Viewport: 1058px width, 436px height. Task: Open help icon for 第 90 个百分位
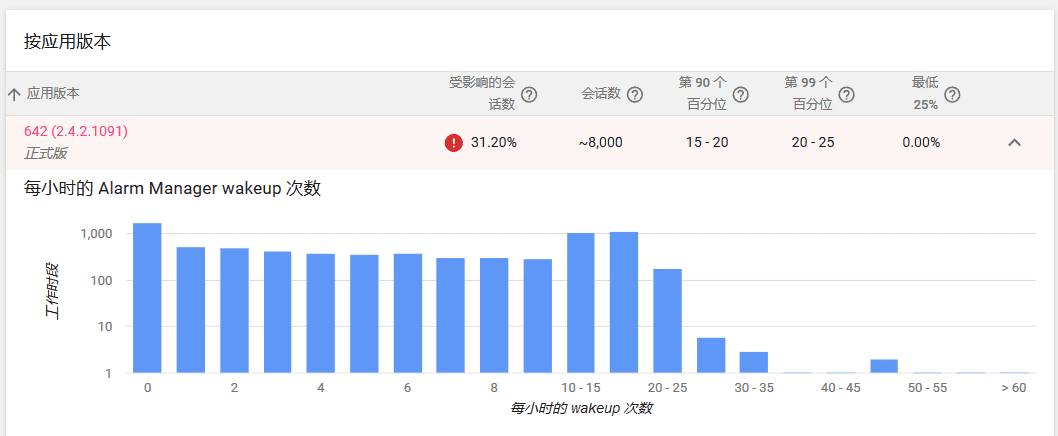pos(741,94)
